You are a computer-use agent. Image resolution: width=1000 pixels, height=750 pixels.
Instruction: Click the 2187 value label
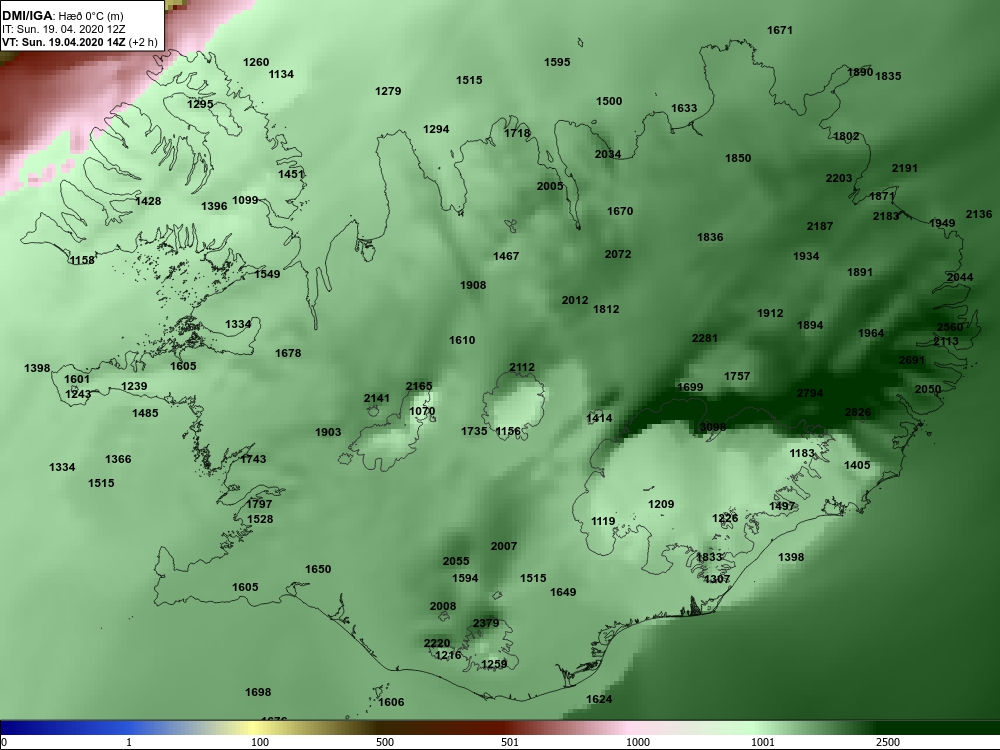(x=820, y=226)
